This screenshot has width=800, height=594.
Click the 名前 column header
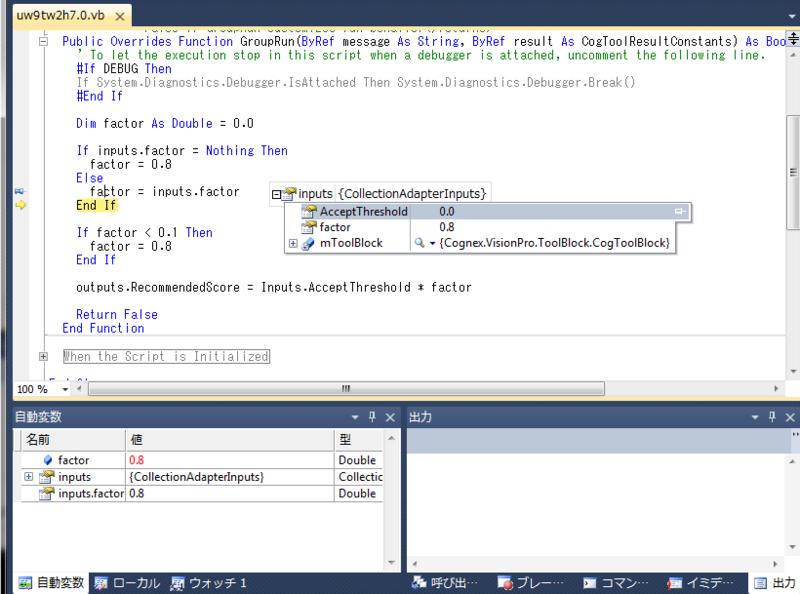[73, 440]
